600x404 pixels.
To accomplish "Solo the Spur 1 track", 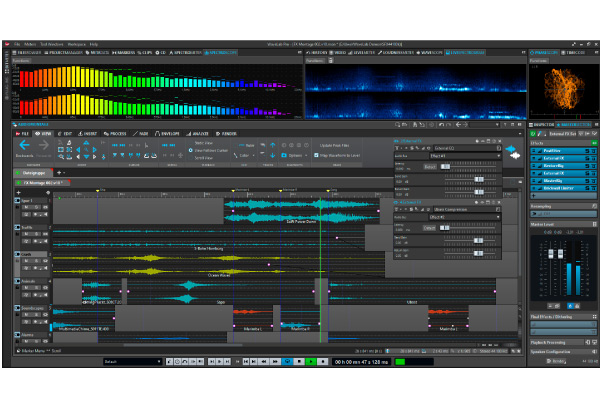I will click(36, 207).
